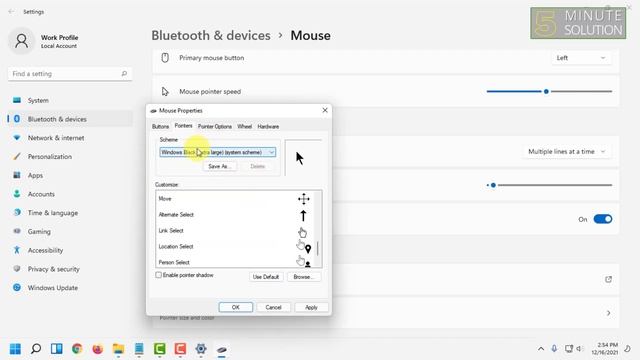Open Gaming settings category

[x=39, y=231]
